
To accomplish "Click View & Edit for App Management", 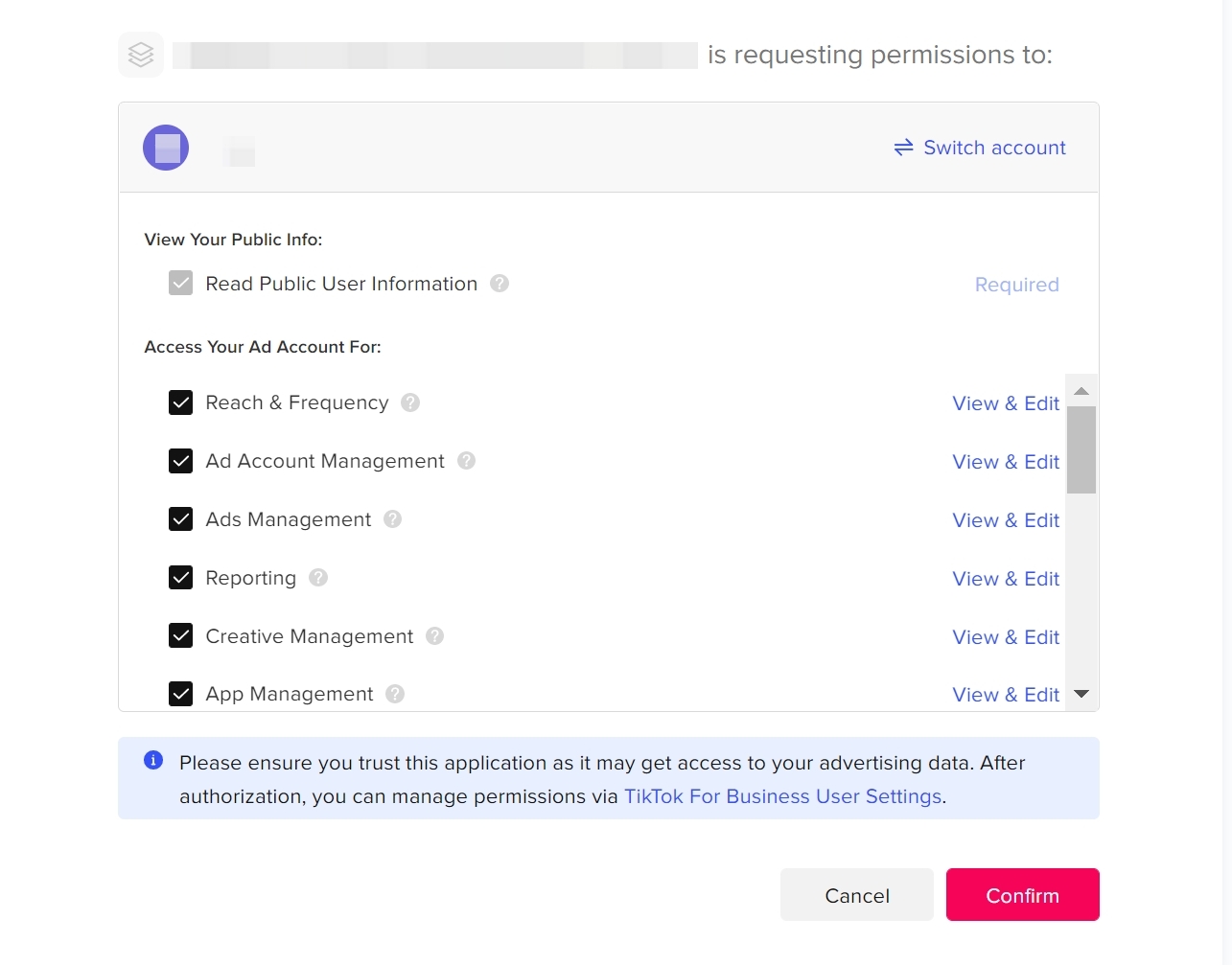I will [x=1006, y=695].
